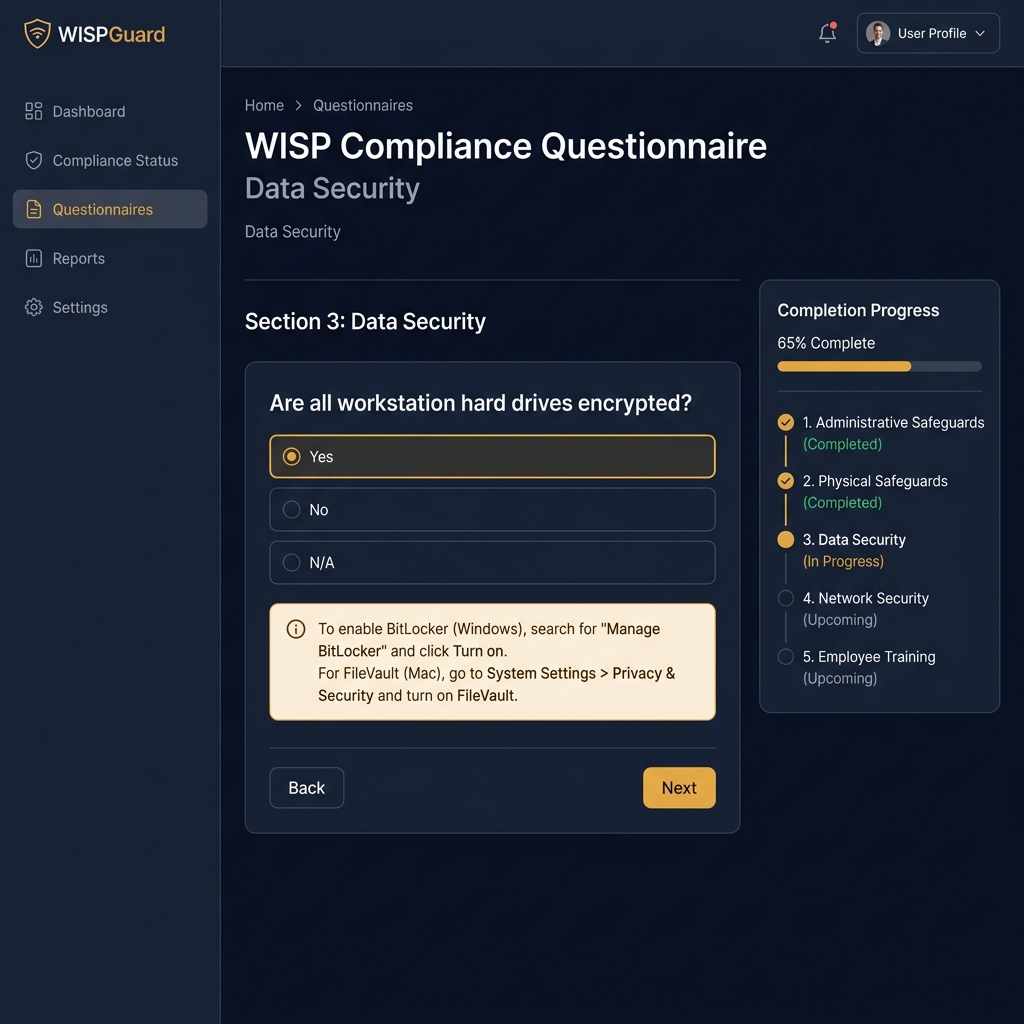The image size is (1024, 1024).
Task: Click the Settings gear icon
Action: pyautogui.click(x=34, y=307)
